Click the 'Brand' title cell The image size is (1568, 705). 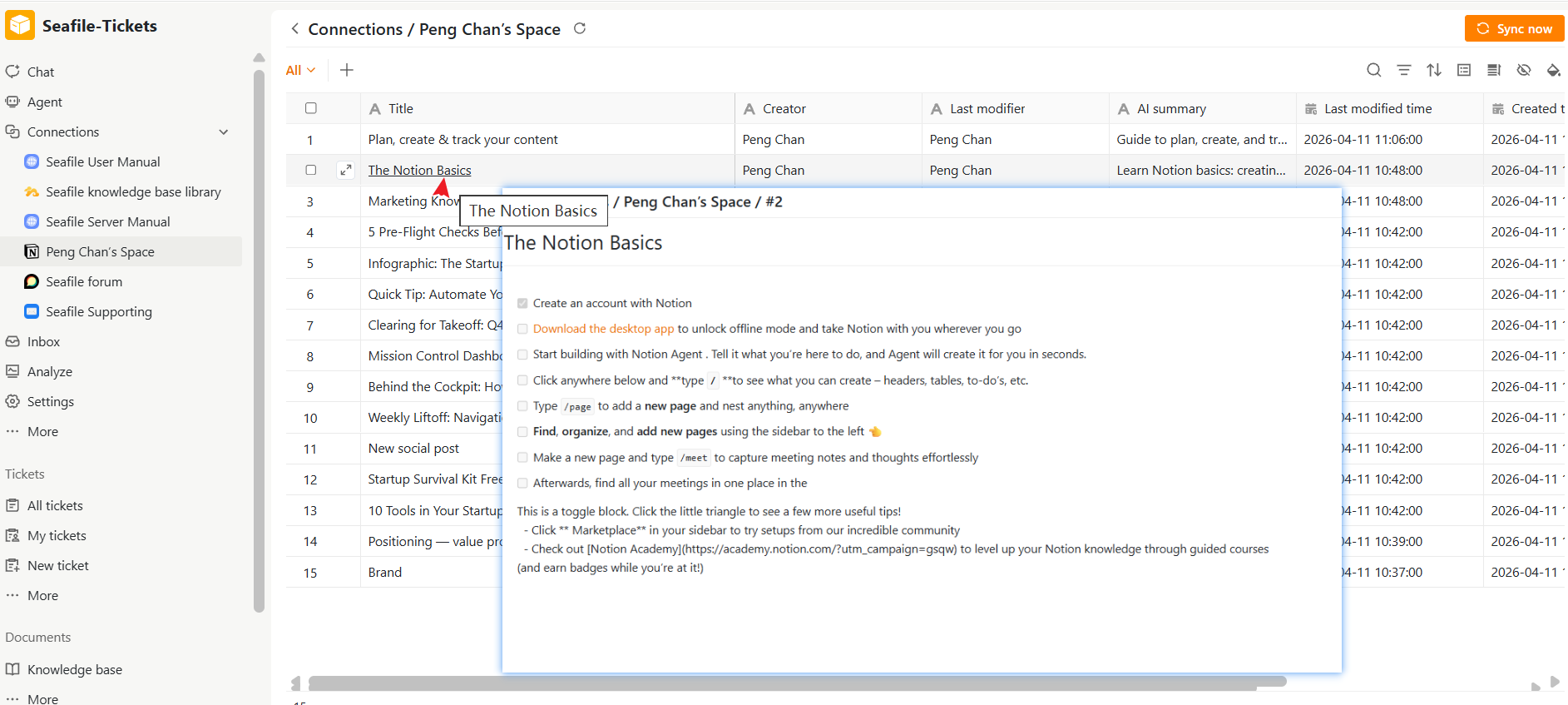[x=385, y=573]
